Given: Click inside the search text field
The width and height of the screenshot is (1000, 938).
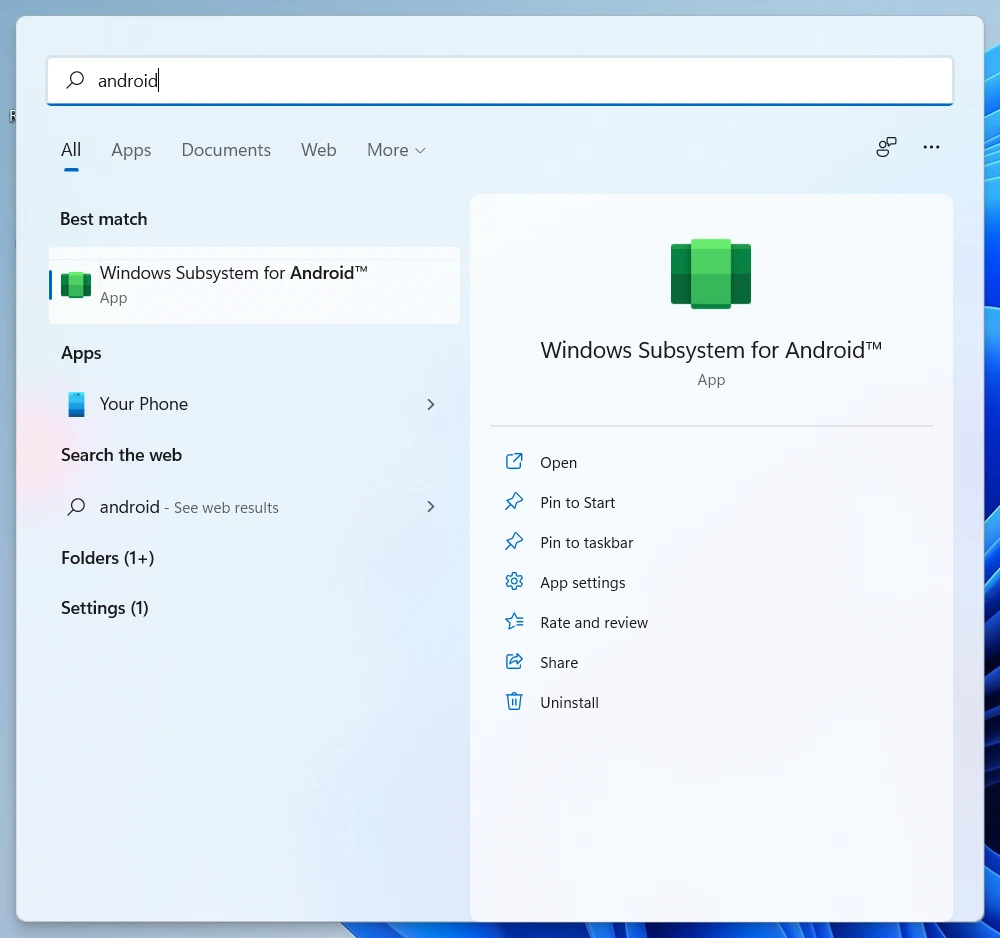Looking at the screenshot, I should coord(500,80).
